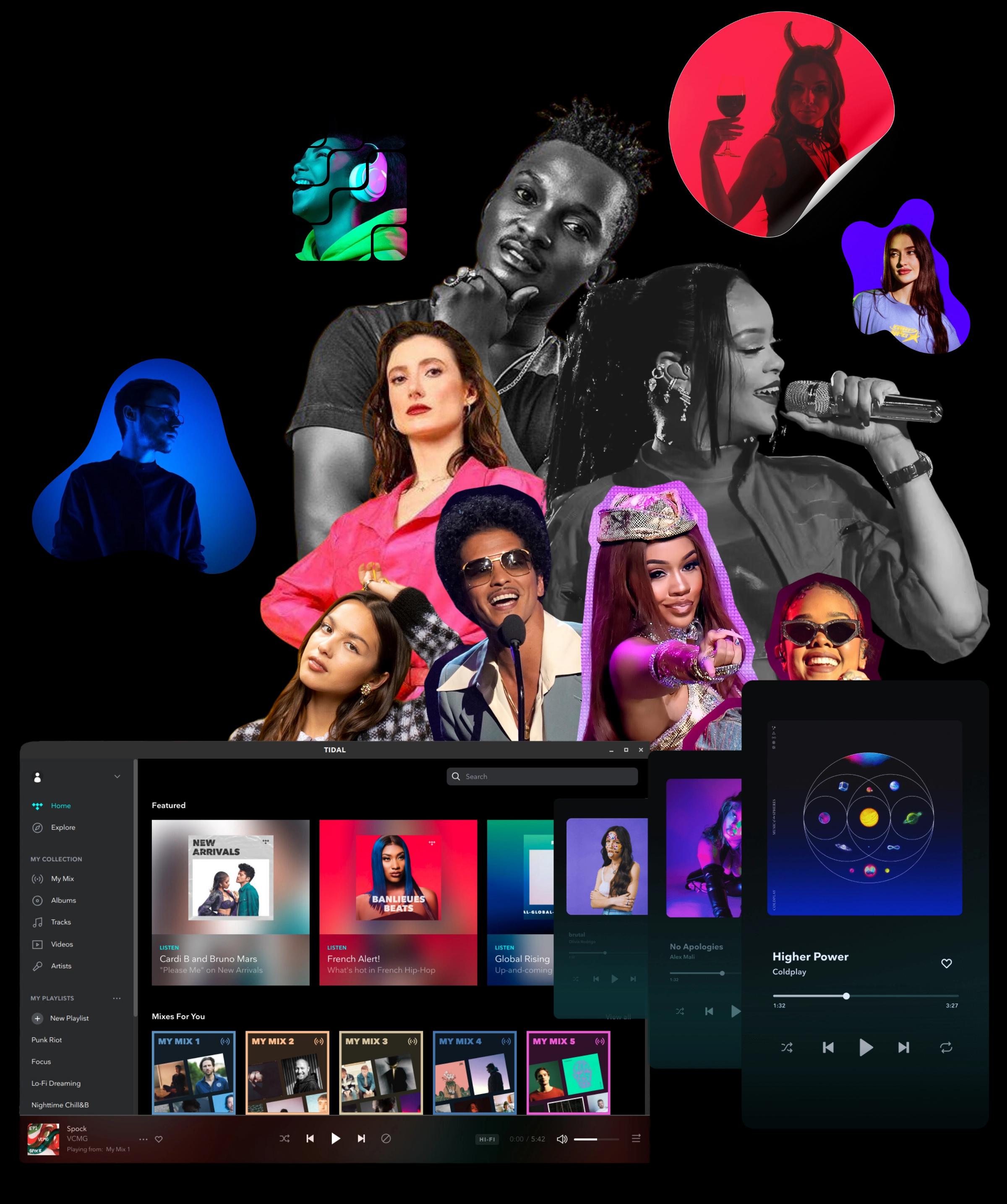The height and width of the screenshot is (1204, 1007).
Task: Click "Cardi B and Bruno Mars" title
Action: click(x=208, y=959)
